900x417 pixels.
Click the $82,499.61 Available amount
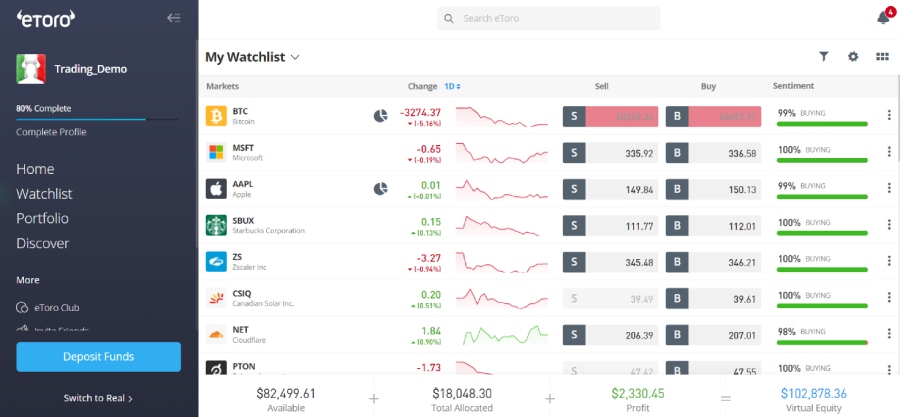point(286,393)
